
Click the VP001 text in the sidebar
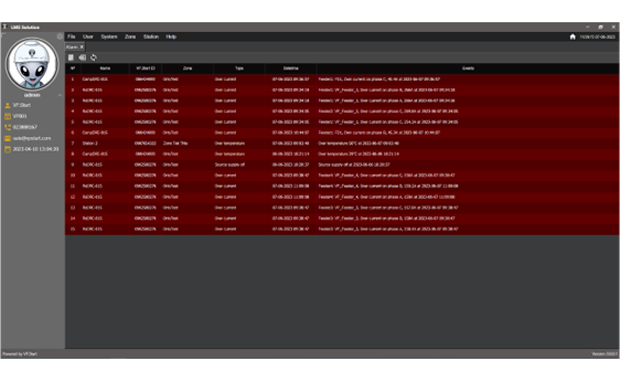tap(20, 117)
